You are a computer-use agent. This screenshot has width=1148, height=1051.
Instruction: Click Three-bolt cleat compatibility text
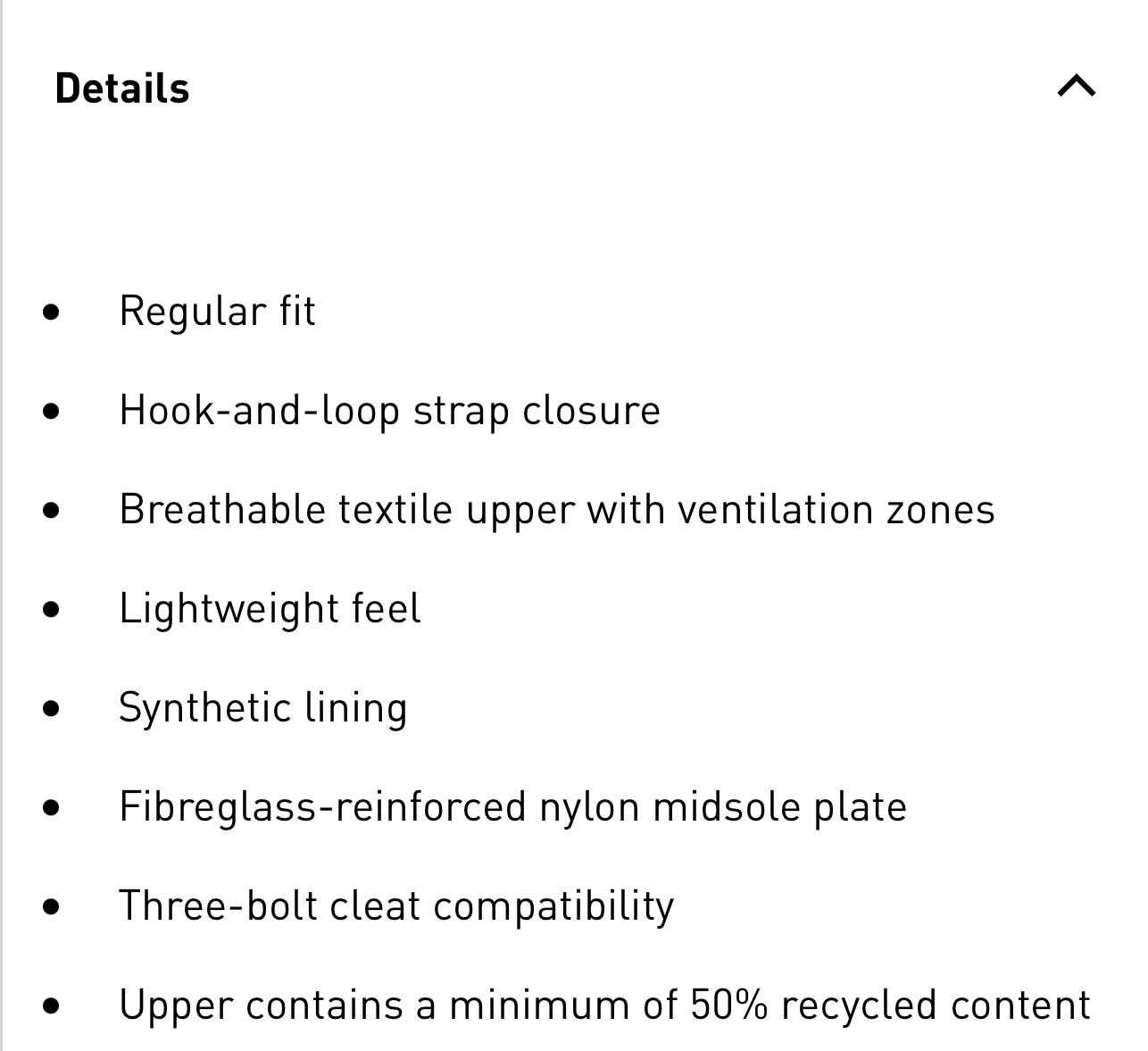397,906
